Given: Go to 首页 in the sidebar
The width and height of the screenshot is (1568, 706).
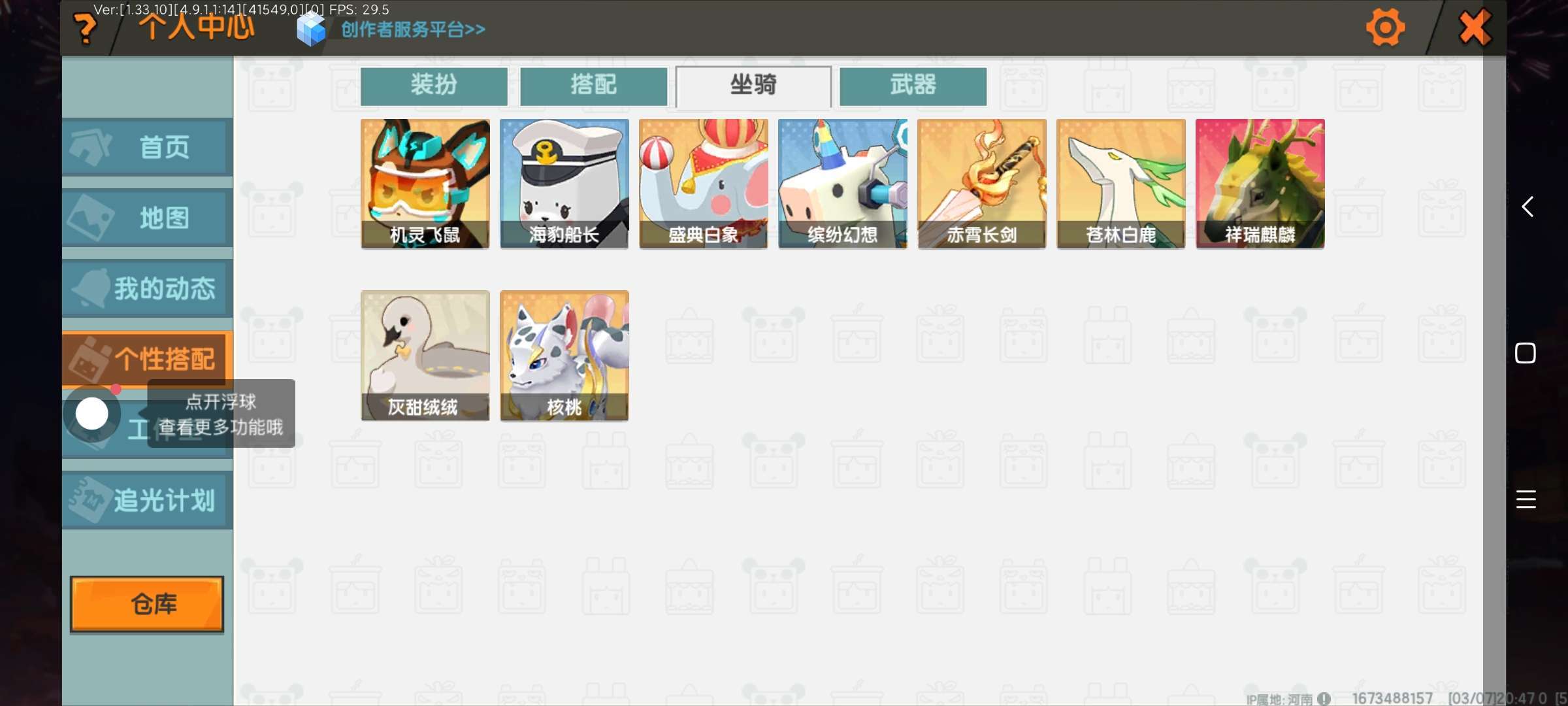Looking at the screenshot, I should click(148, 147).
